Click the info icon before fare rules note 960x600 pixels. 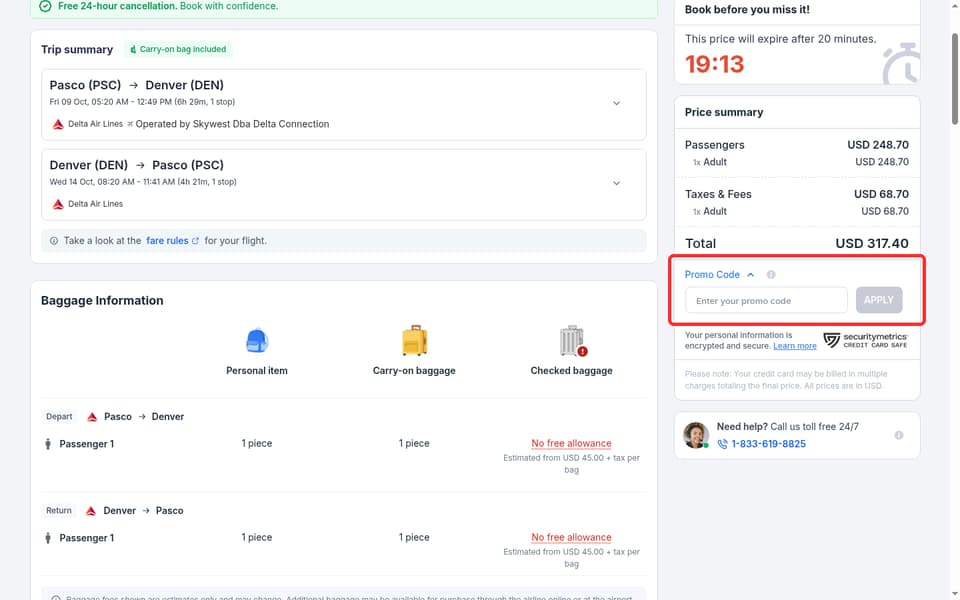pyautogui.click(x=54, y=241)
